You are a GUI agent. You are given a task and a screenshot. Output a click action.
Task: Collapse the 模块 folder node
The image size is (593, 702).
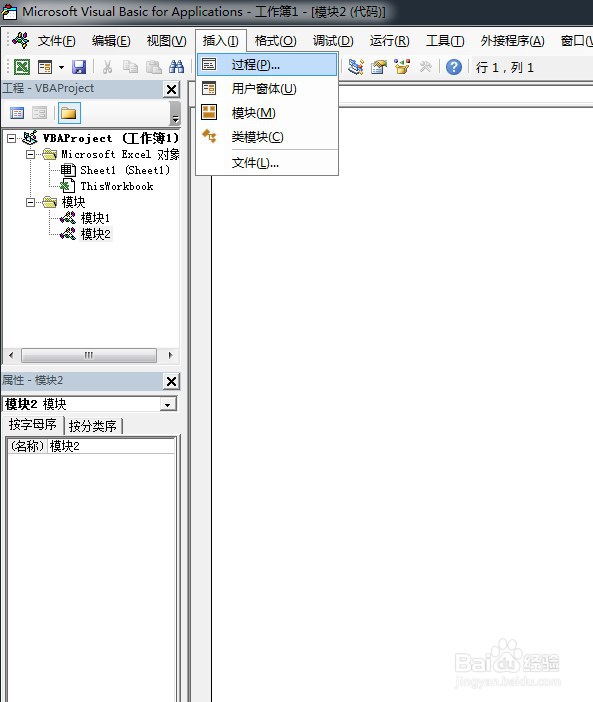(x=30, y=202)
